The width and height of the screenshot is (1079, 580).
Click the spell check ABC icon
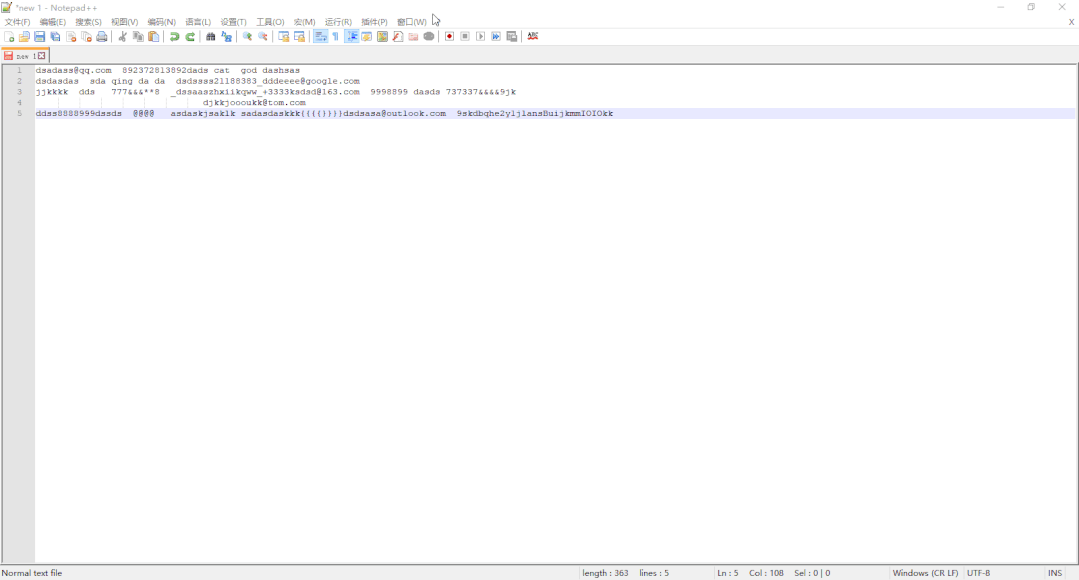click(533, 36)
